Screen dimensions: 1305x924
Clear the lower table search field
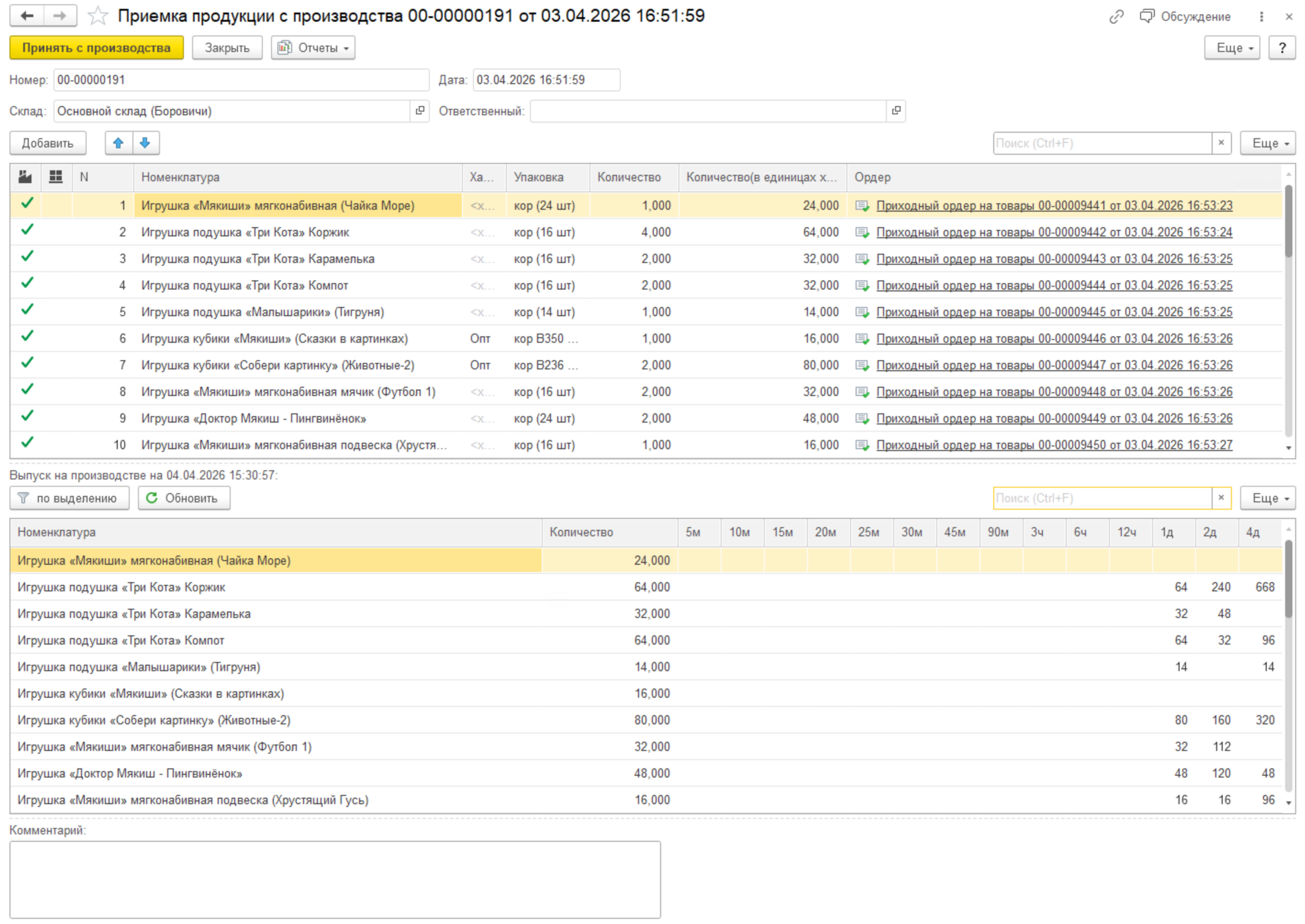coord(1221,498)
